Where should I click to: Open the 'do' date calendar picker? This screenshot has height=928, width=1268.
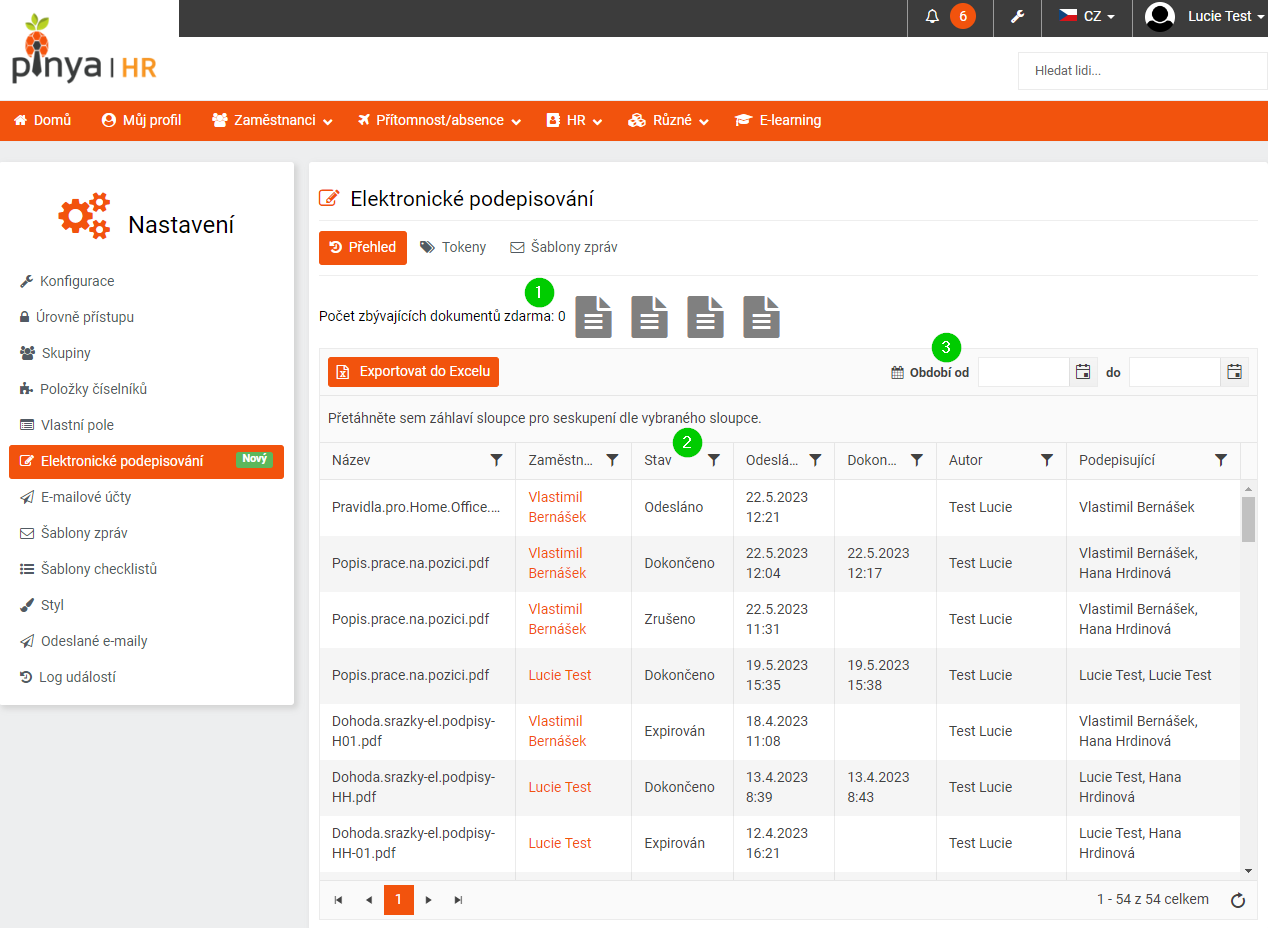point(1234,372)
